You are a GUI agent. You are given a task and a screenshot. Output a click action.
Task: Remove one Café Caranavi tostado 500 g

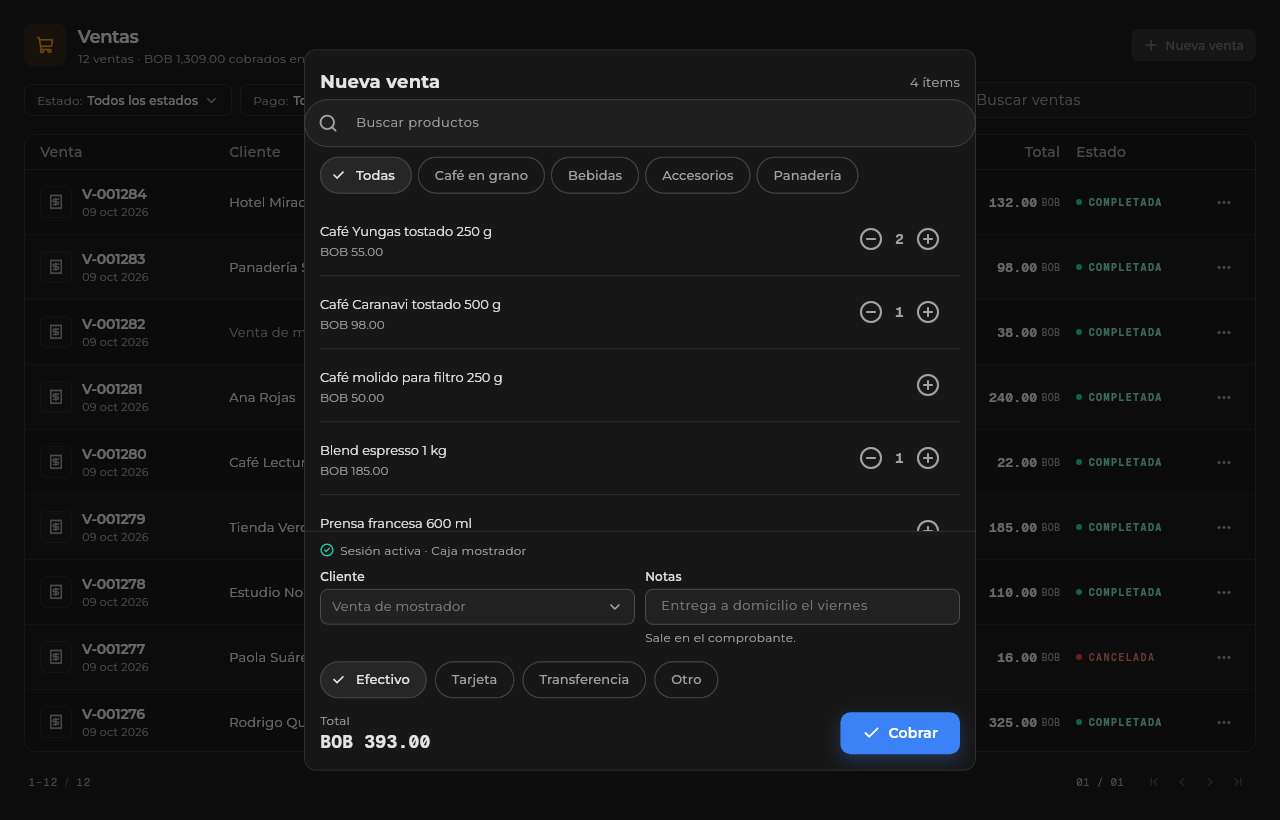(x=871, y=312)
